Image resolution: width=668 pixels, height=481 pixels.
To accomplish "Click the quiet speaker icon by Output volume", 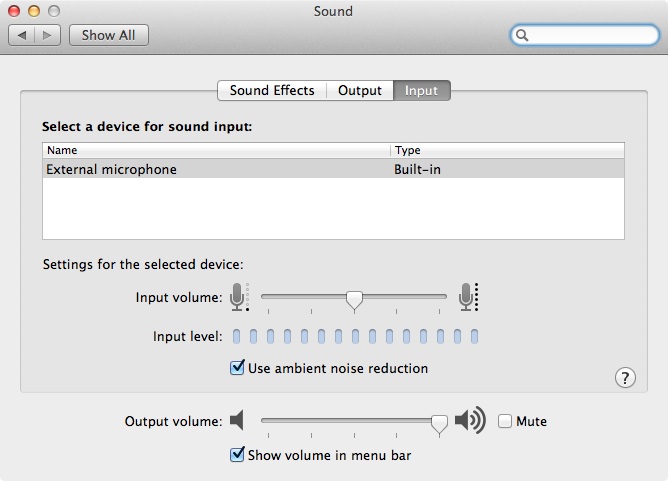I will tap(237, 421).
